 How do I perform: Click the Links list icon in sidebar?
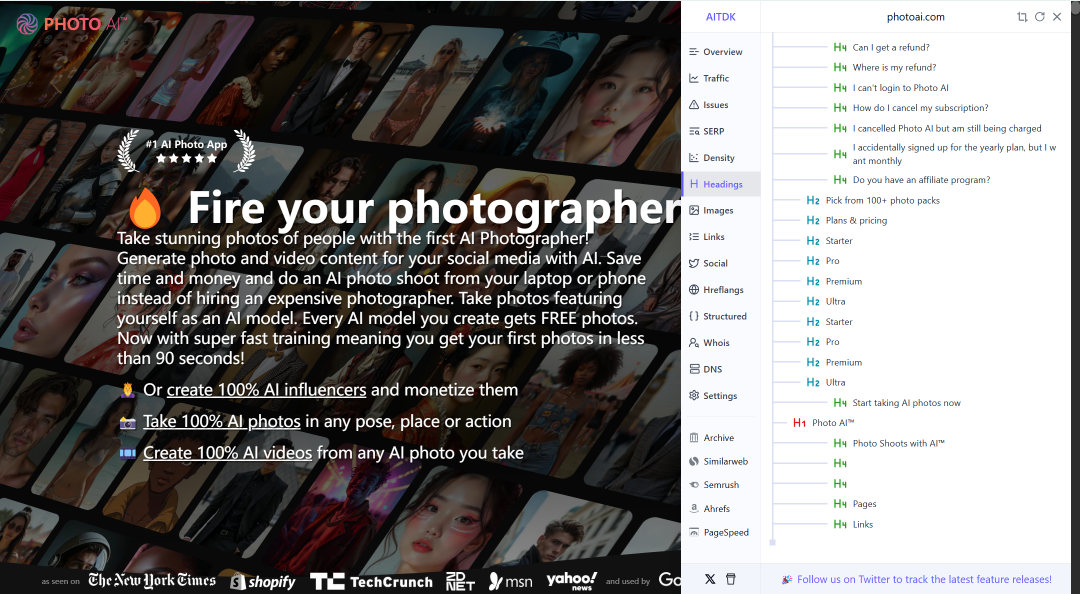[694, 236]
